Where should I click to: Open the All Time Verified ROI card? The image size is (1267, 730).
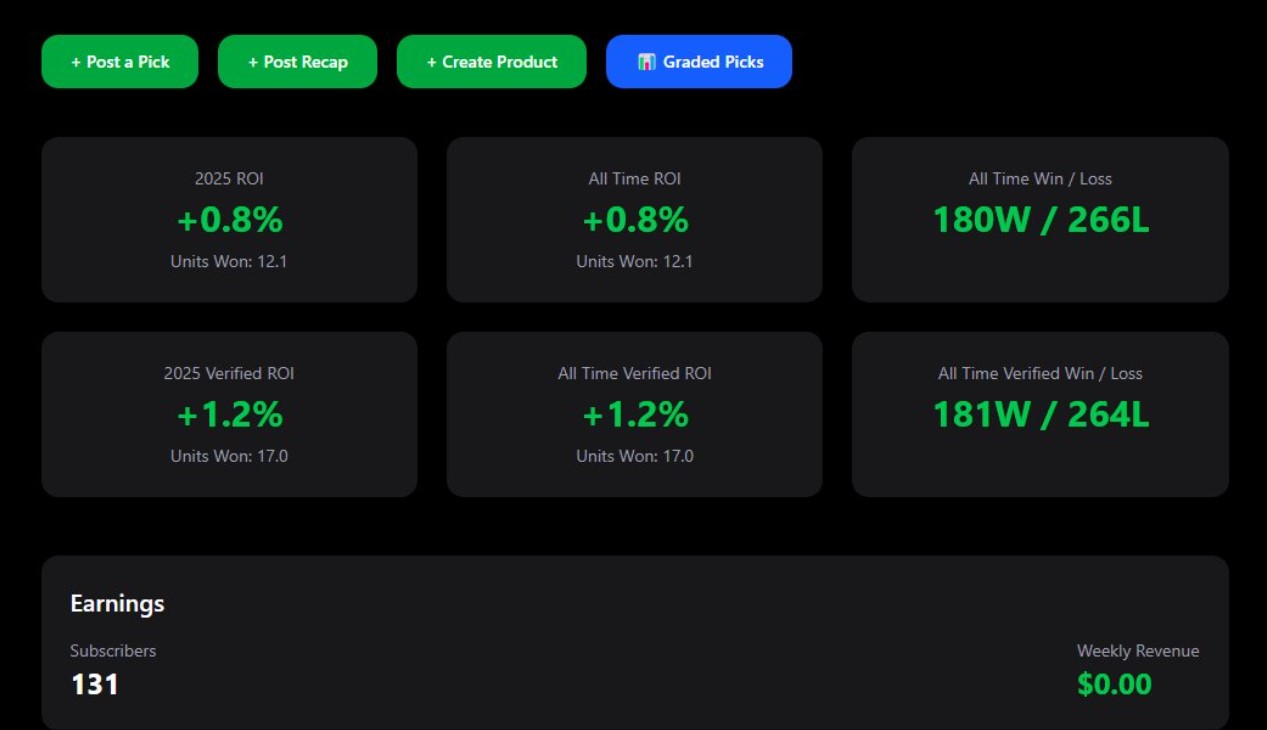click(634, 413)
